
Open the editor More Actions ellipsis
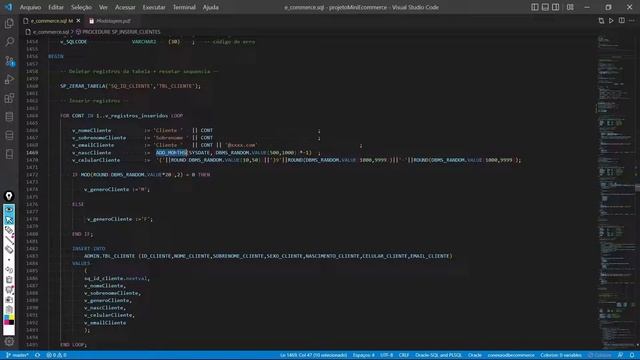click(x=631, y=21)
